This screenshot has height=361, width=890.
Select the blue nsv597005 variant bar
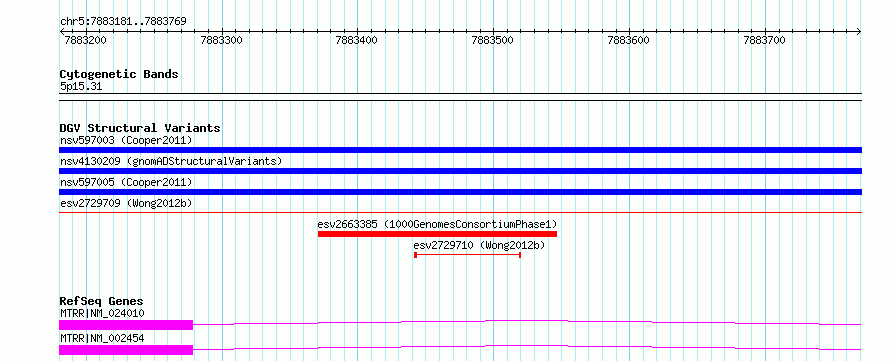(x=460, y=192)
